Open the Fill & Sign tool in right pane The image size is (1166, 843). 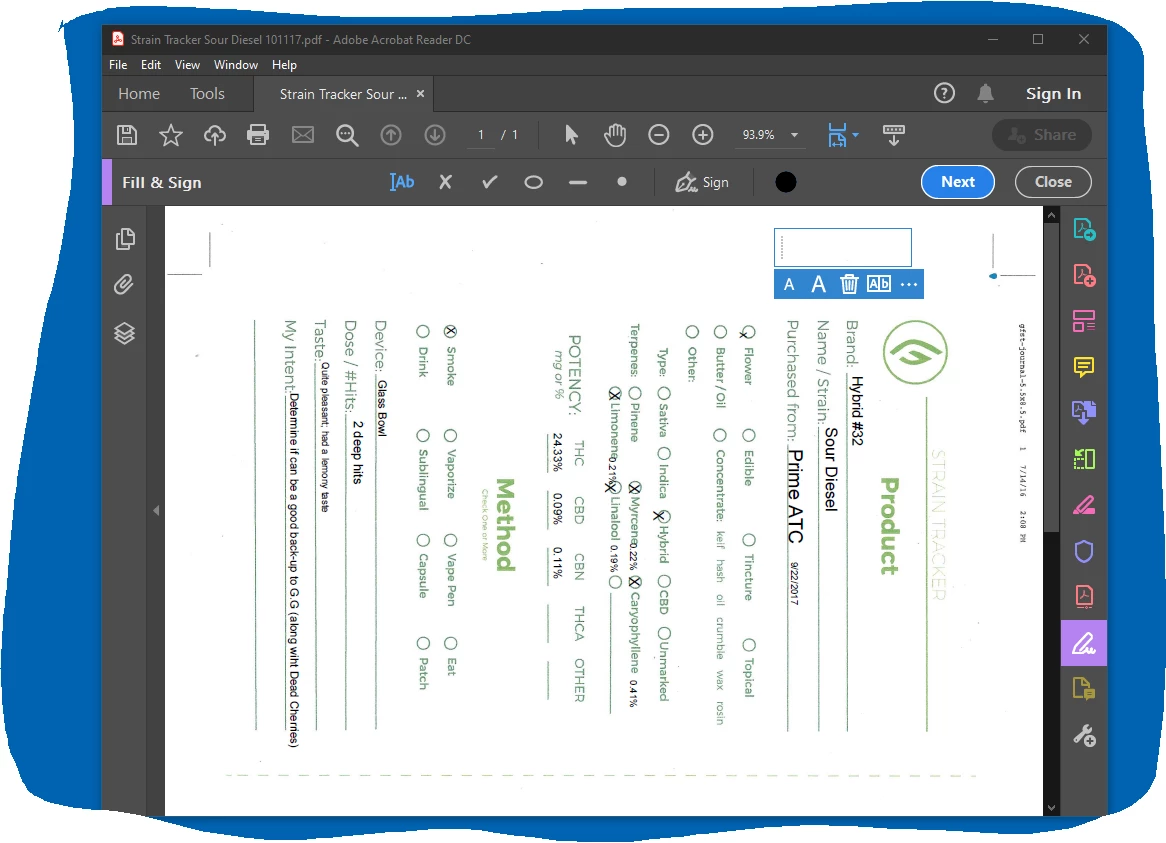tap(1083, 643)
